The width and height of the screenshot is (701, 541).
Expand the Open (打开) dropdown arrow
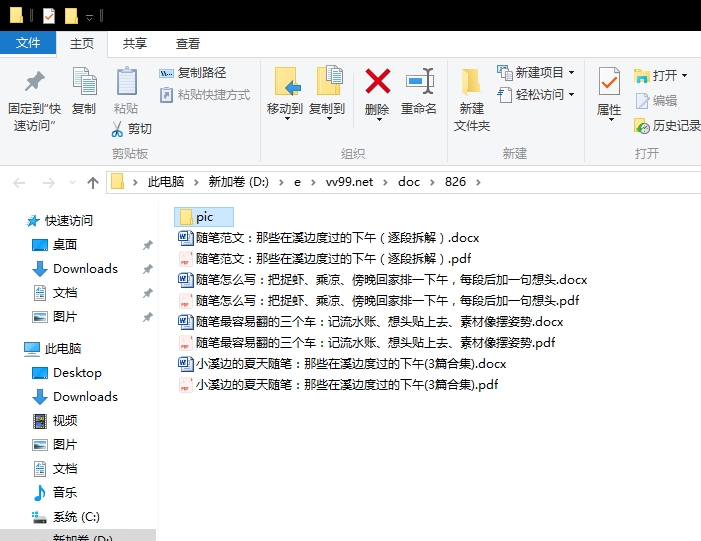pos(684,76)
